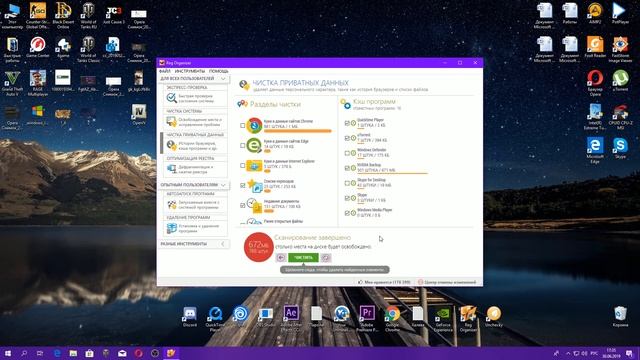
Task: Click the taskbar clock and date
Action: (611, 353)
